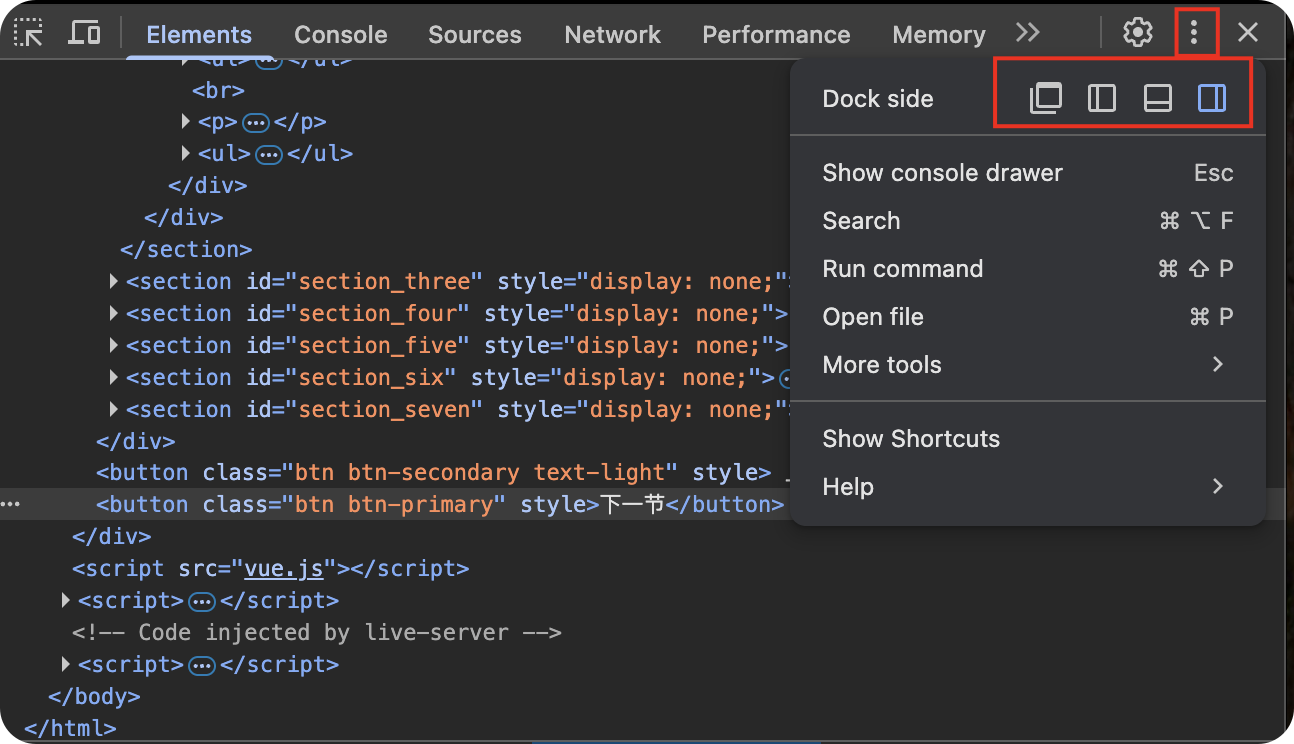This screenshot has height=744, width=1294.
Task: Toggle the device emulation toolbar
Action: click(x=84, y=32)
